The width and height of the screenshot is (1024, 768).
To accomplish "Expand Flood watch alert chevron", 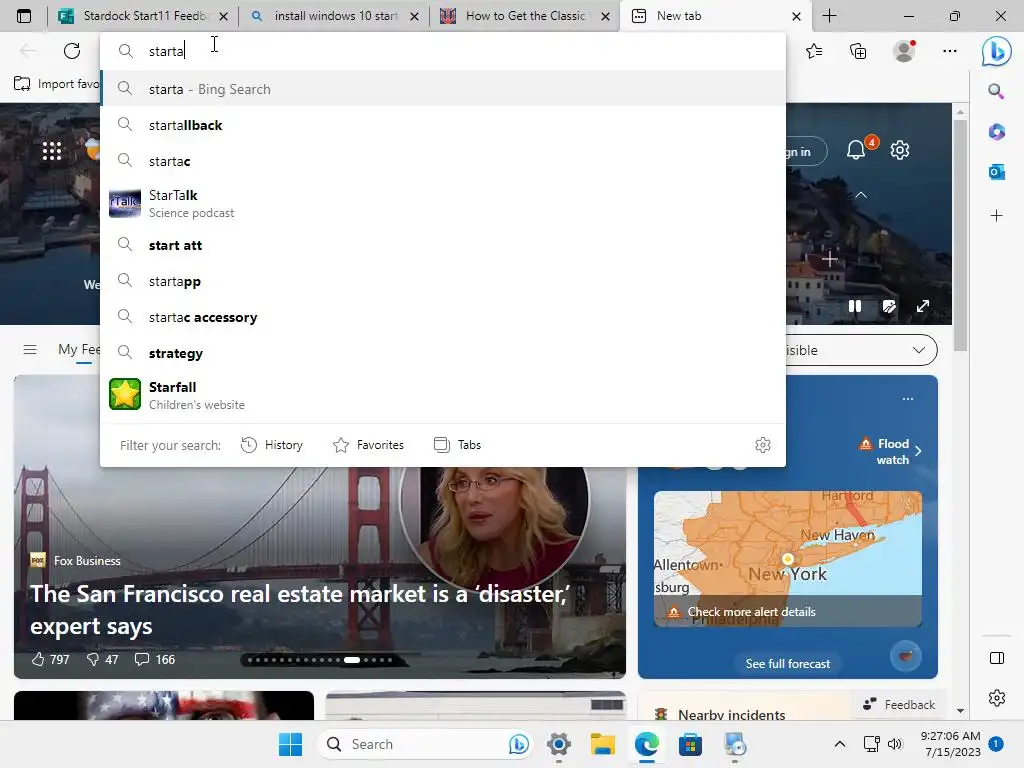I will point(918,451).
